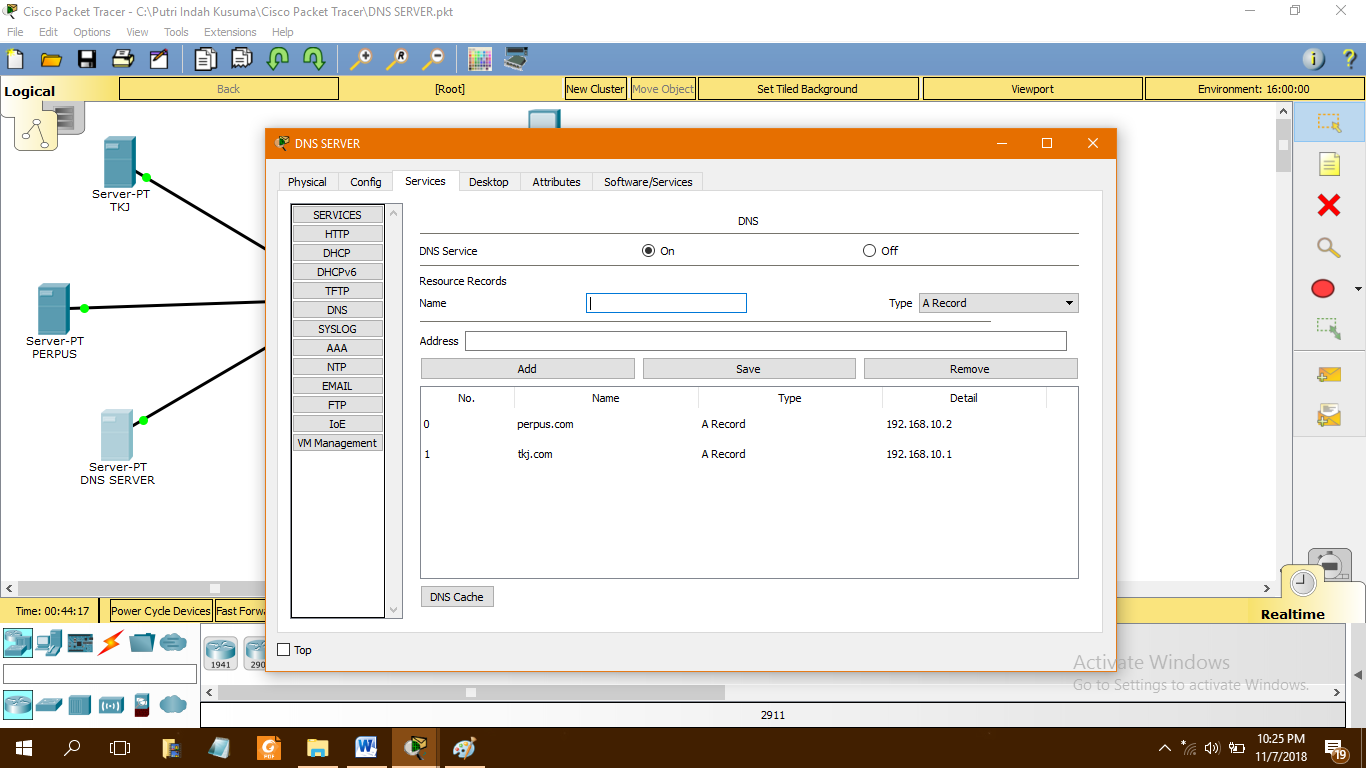Add a Complex PDU envelope
Viewport: 1366px width, 768px height.
[x=1329, y=414]
